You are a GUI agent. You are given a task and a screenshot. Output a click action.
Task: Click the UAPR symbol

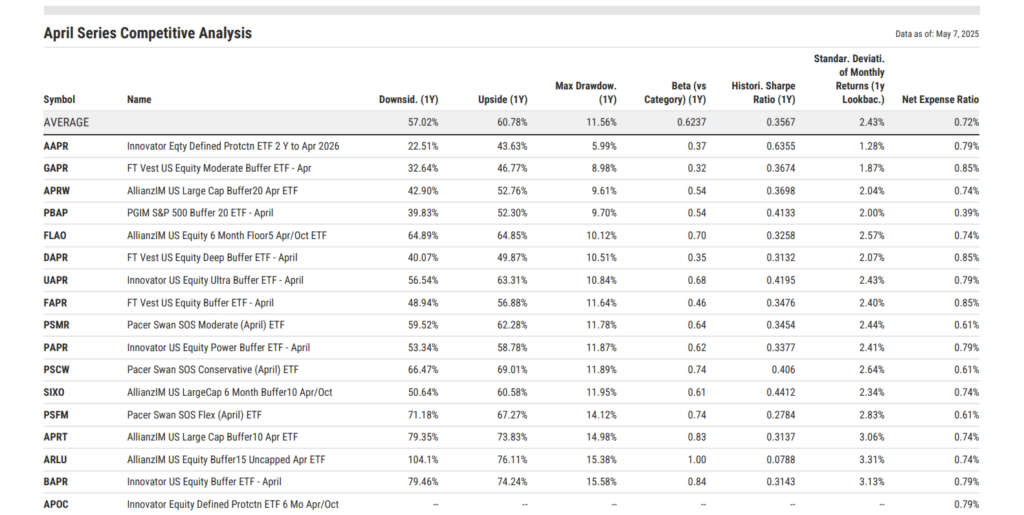56,281
